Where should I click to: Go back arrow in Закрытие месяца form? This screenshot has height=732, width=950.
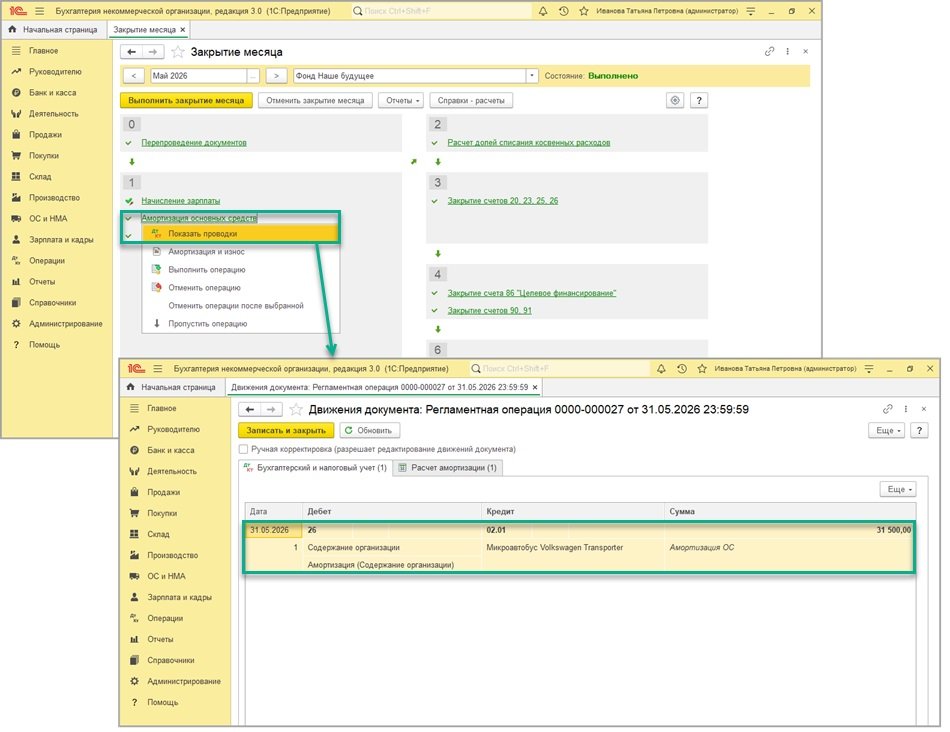(x=131, y=52)
